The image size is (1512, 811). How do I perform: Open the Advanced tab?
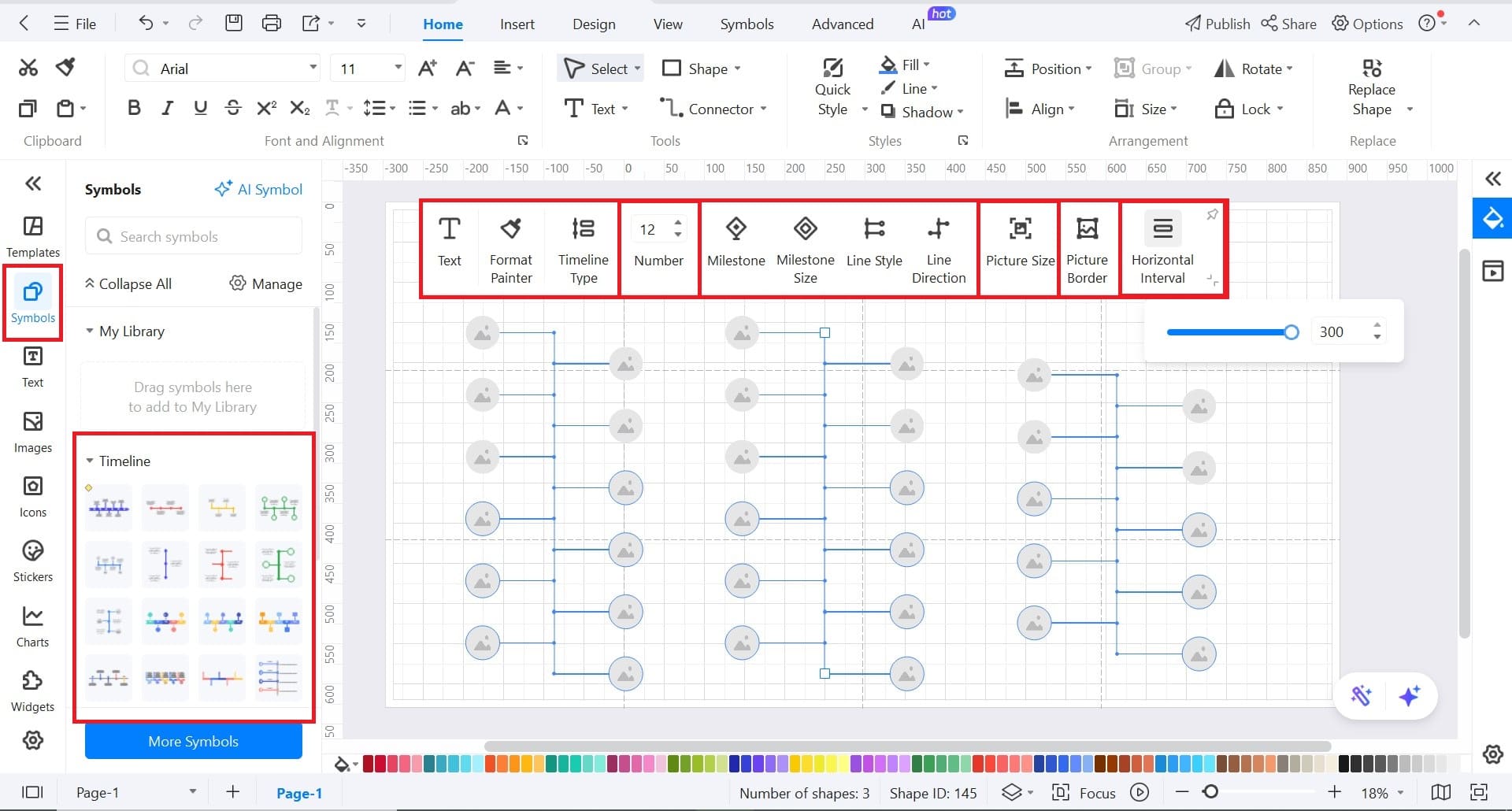[x=843, y=24]
